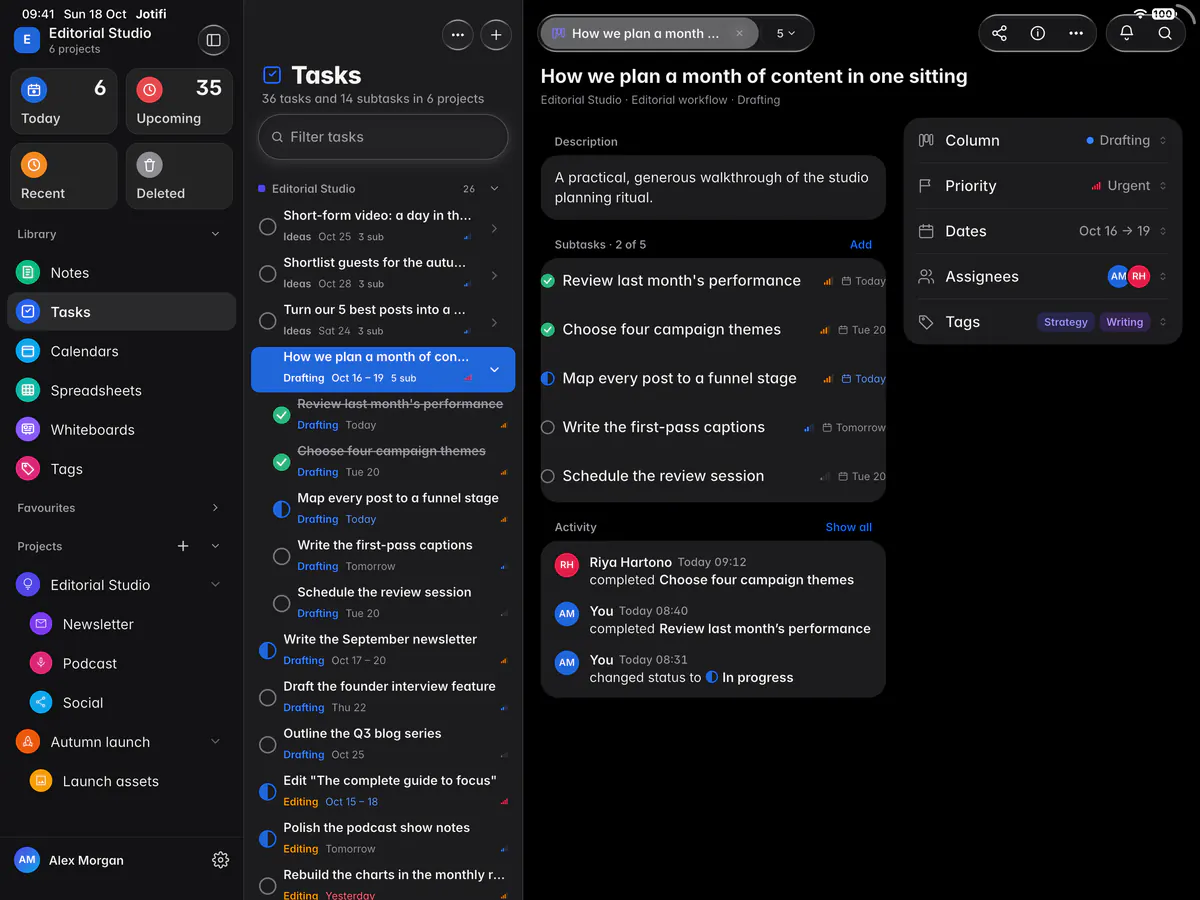Image resolution: width=1200 pixels, height=900 pixels.
Task: Expand subtasks of Short-form video task
Action: click(494, 228)
